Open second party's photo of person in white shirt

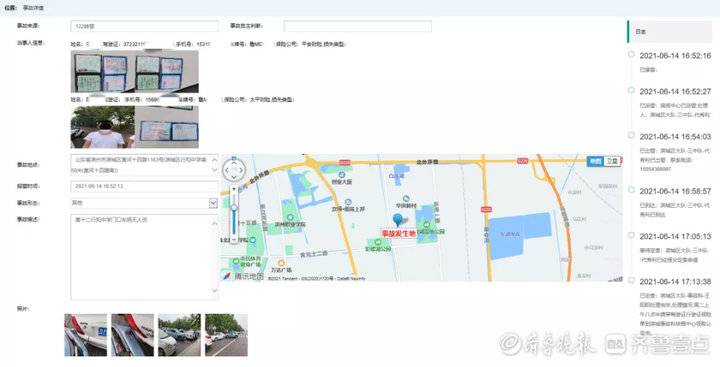(103, 127)
